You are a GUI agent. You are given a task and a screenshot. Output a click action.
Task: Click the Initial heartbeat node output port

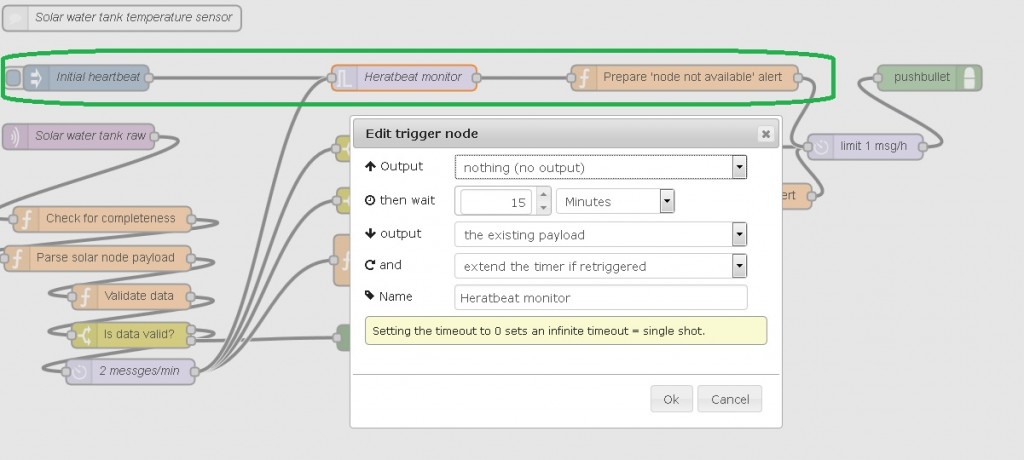point(148,78)
